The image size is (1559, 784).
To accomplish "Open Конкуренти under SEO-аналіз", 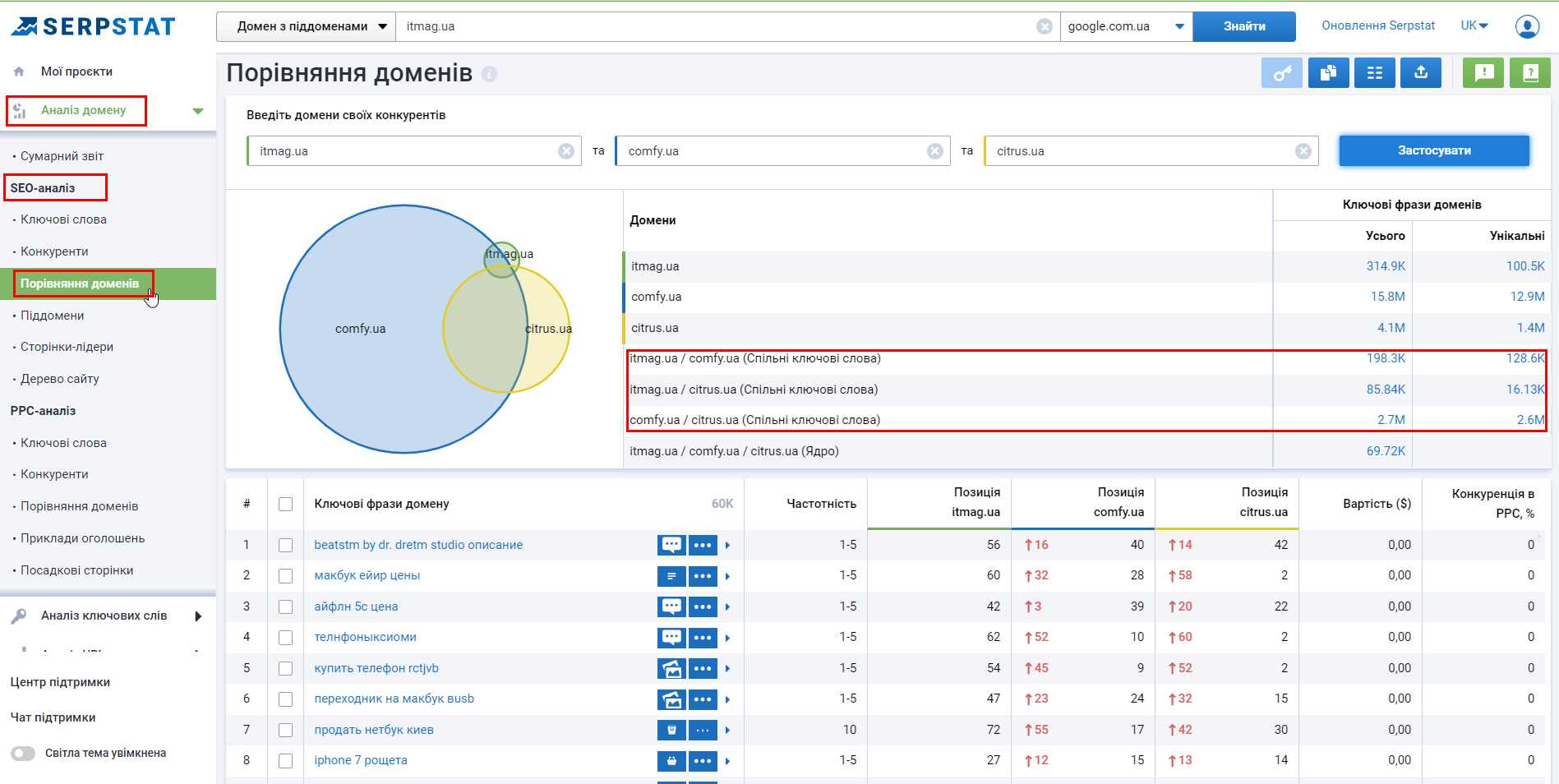I will pyautogui.click(x=54, y=251).
